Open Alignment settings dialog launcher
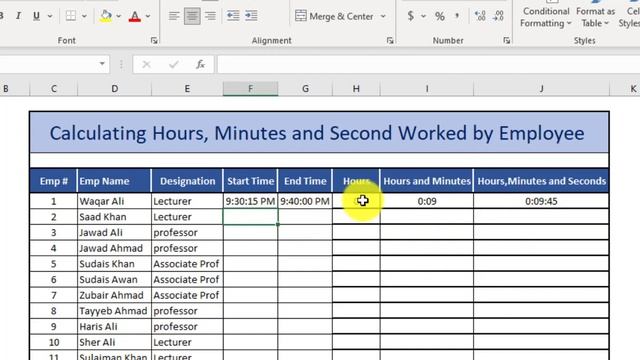The image size is (640, 360). click(x=390, y=40)
